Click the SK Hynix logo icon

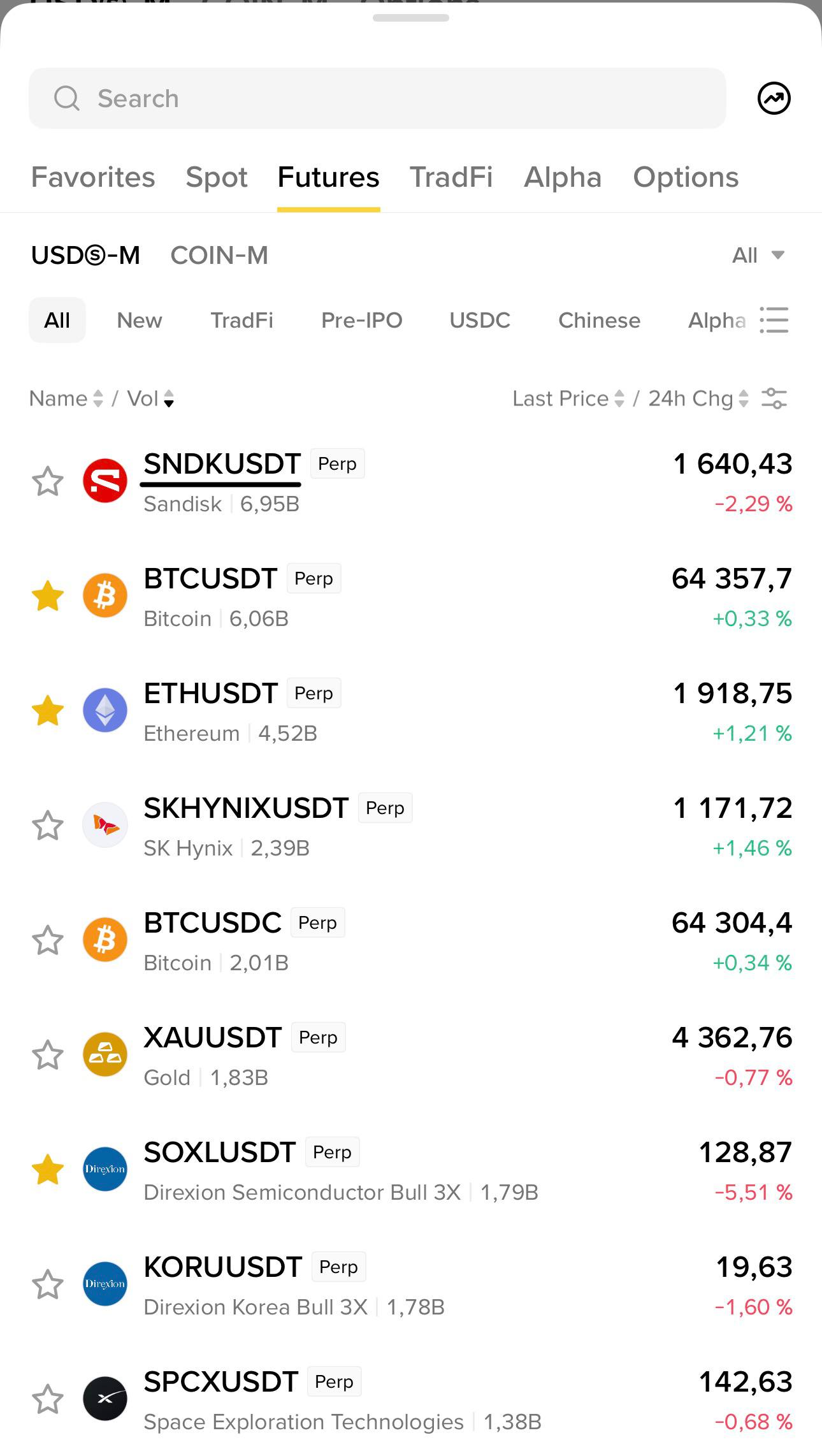(105, 825)
